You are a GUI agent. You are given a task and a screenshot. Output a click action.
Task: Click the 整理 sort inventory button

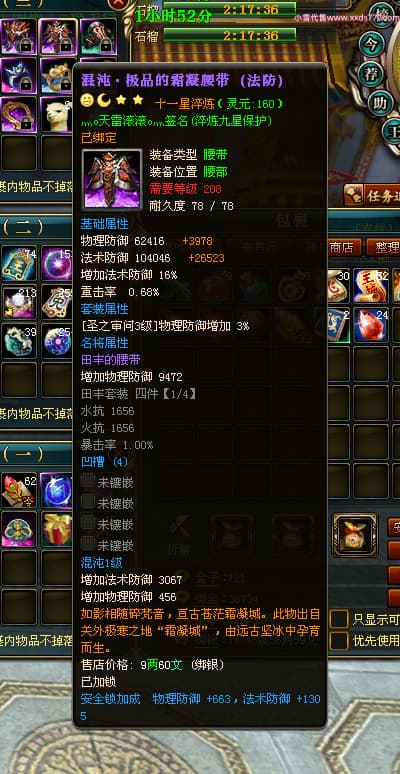tap(383, 247)
